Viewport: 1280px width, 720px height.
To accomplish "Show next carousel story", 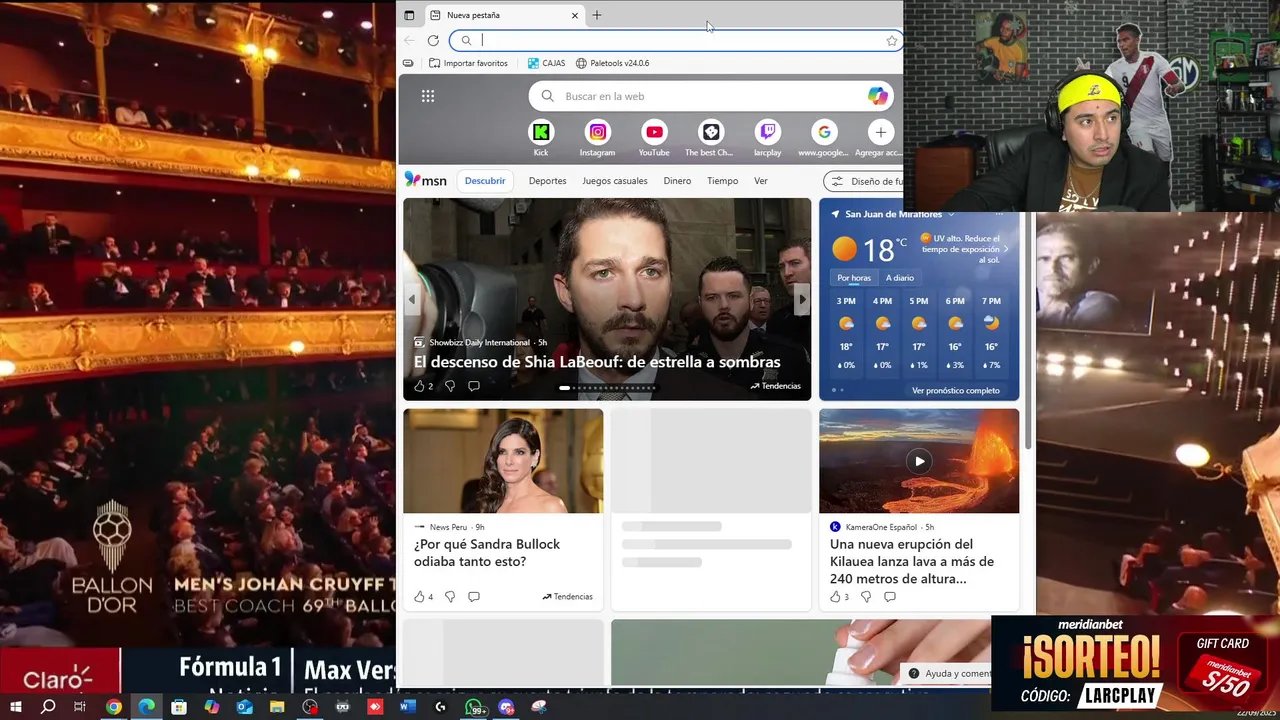I will (x=802, y=299).
